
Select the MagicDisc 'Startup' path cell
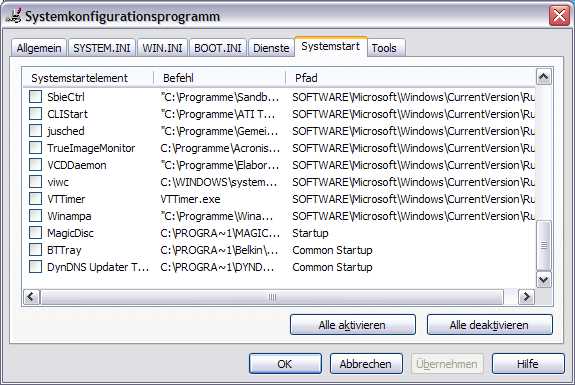(310, 233)
